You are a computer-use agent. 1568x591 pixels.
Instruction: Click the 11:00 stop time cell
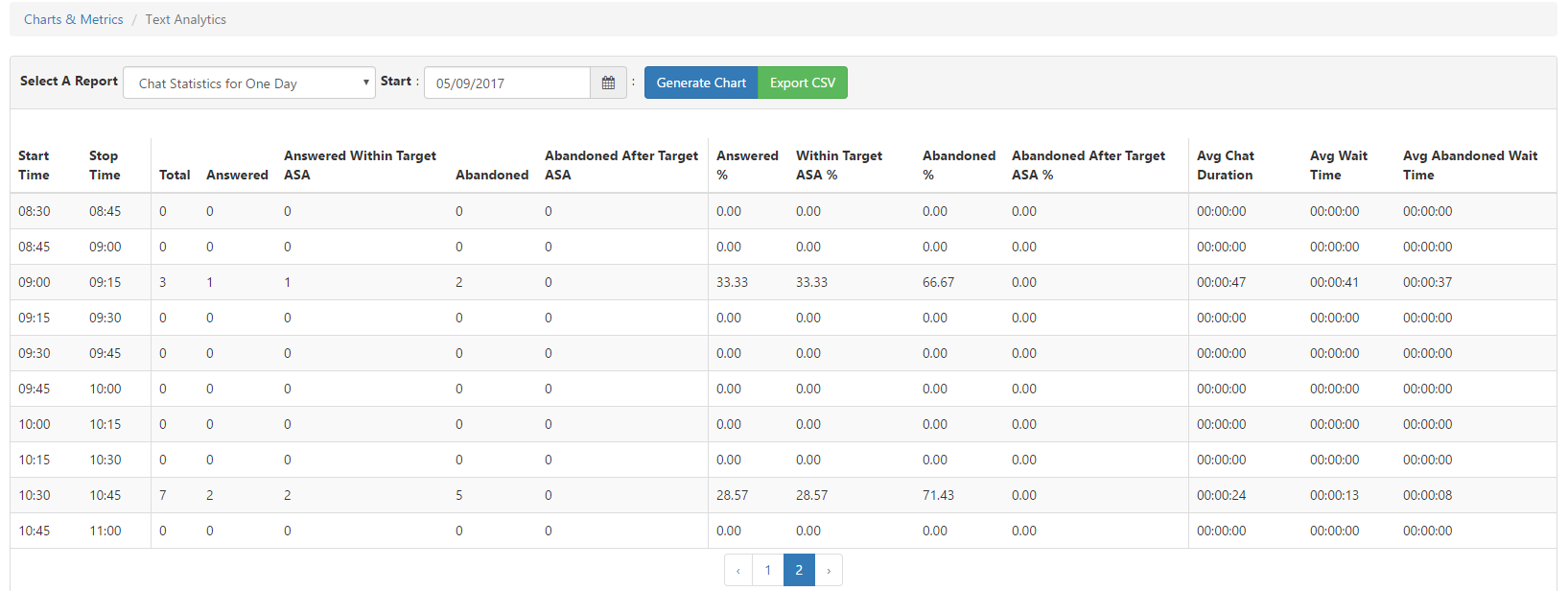(x=105, y=531)
